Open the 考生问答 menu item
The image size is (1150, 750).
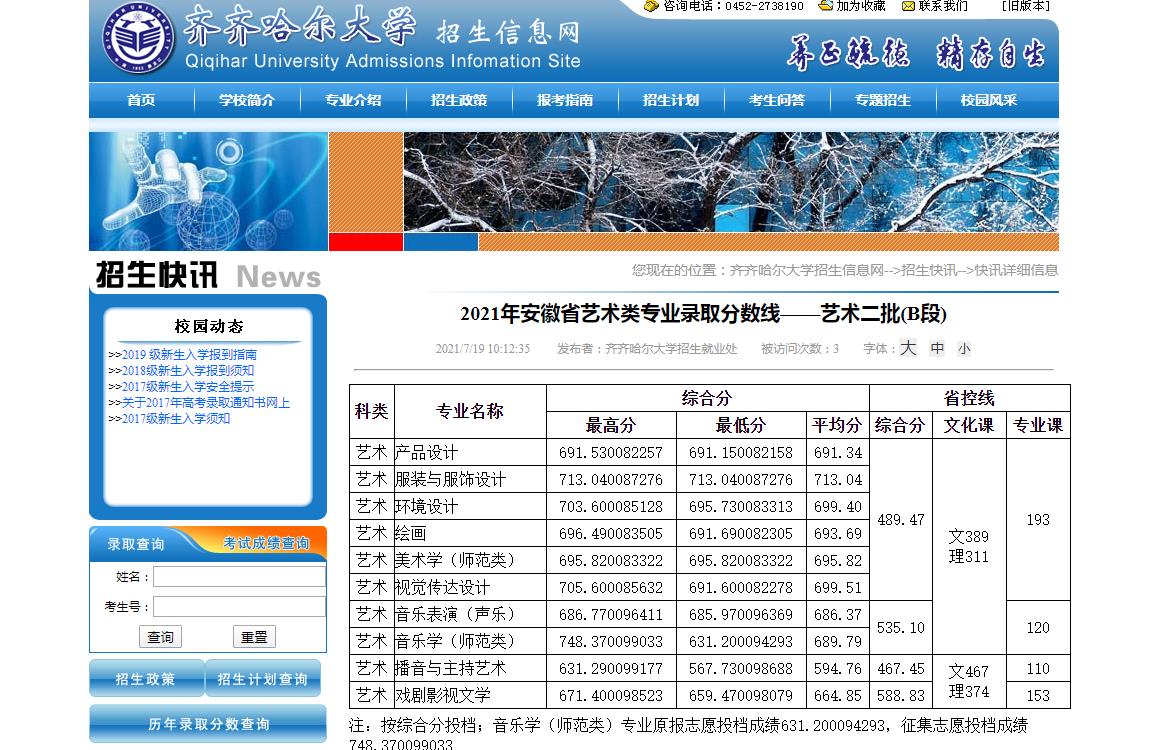(777, 100)
